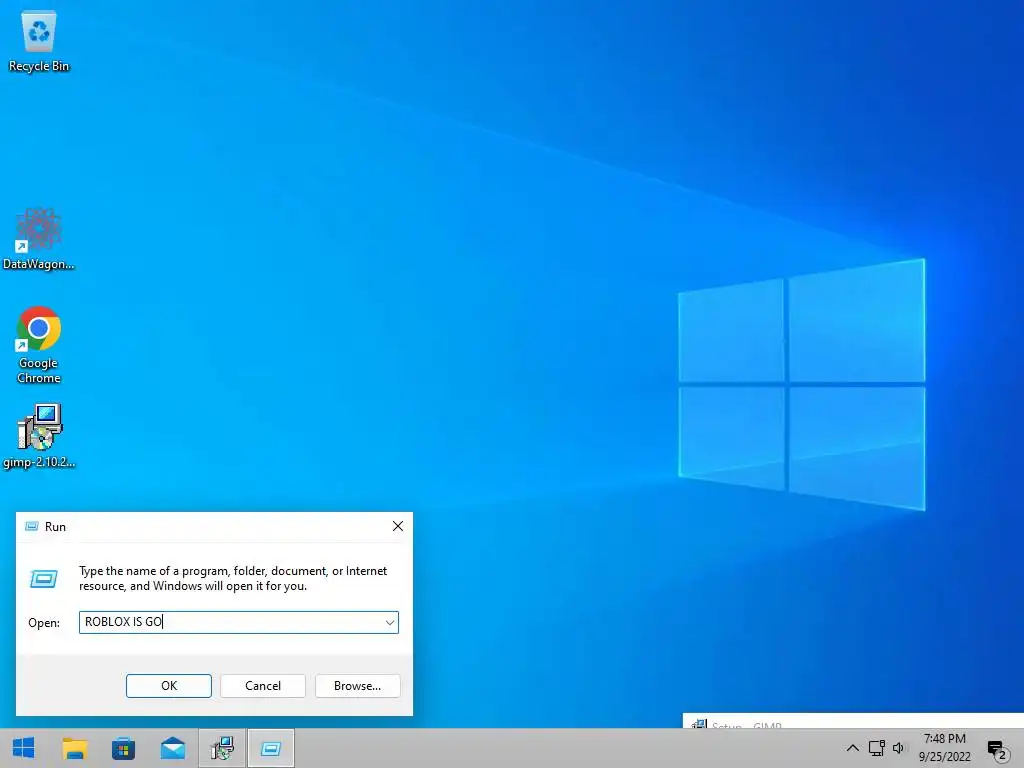
Task: Switch to the GIMP setup taskbar item
Action: 222,748
